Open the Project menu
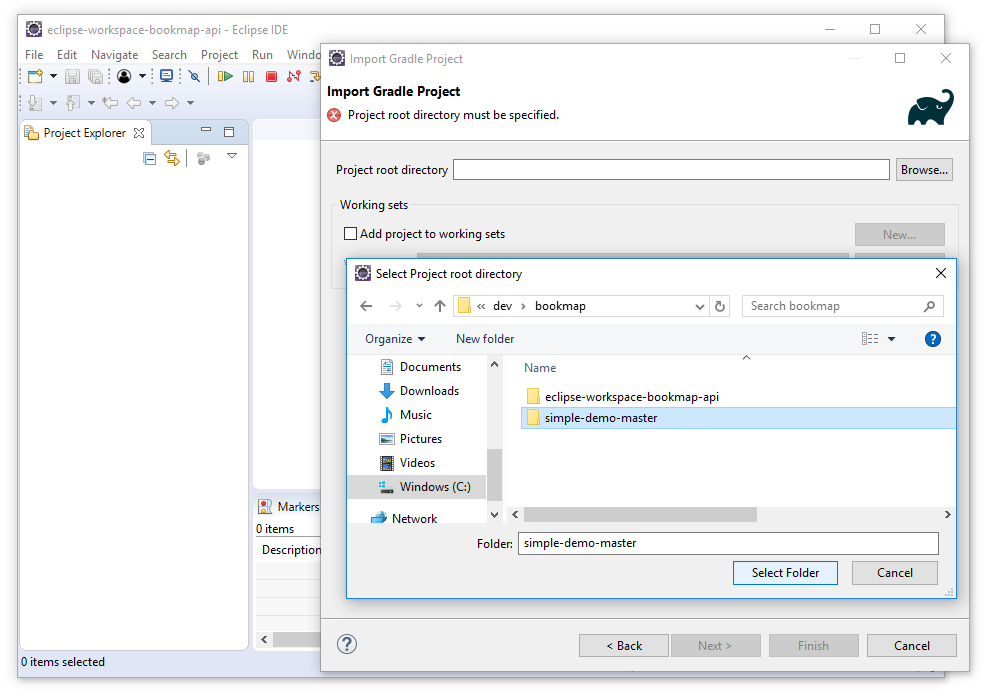 click(219, 55)
